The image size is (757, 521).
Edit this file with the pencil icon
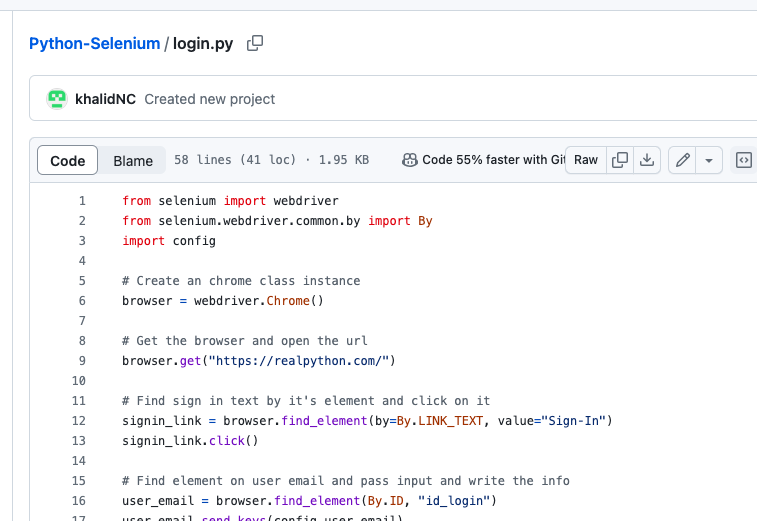click(x=682, y=160)
